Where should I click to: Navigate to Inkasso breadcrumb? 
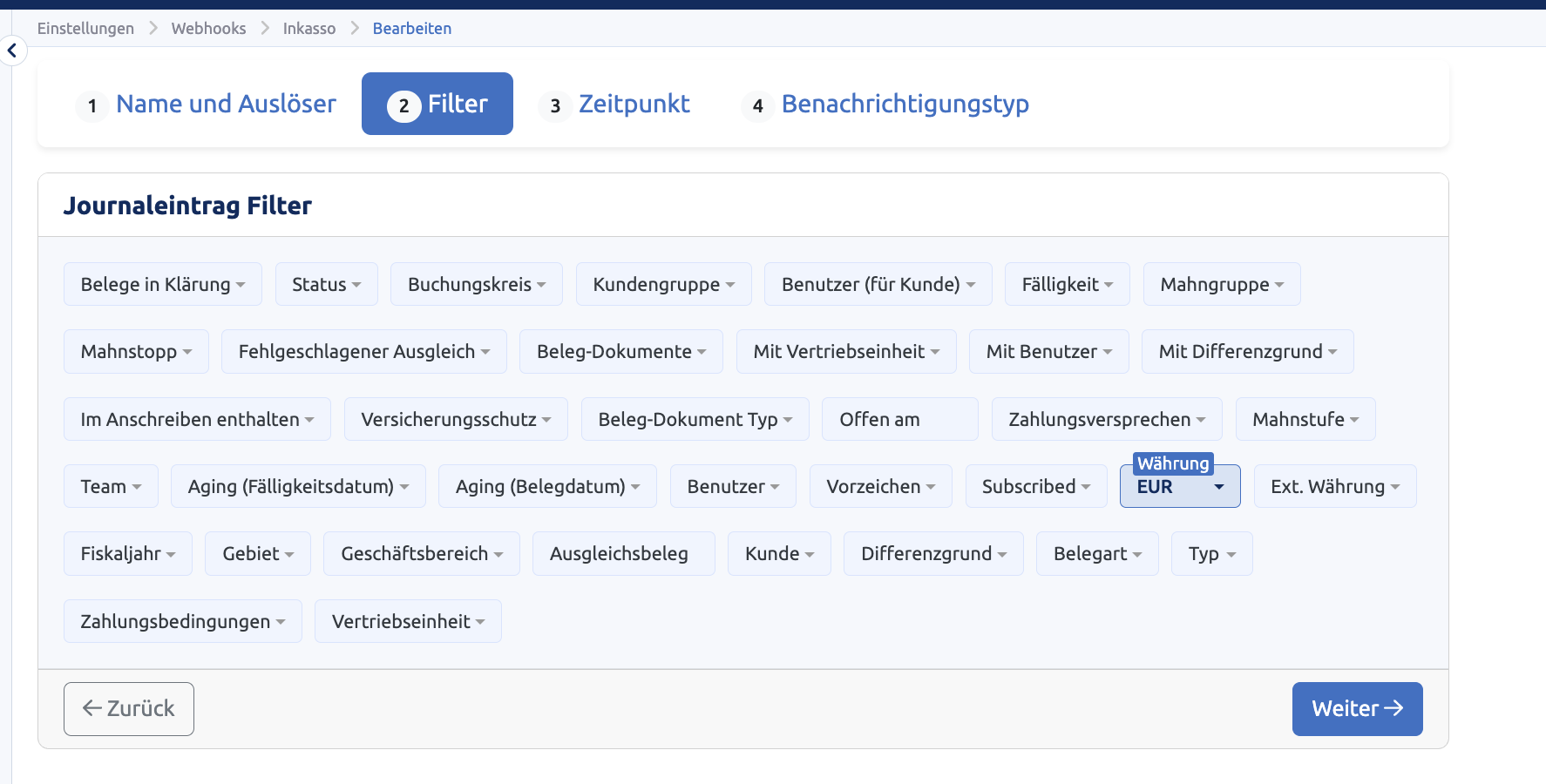[309, 29]
